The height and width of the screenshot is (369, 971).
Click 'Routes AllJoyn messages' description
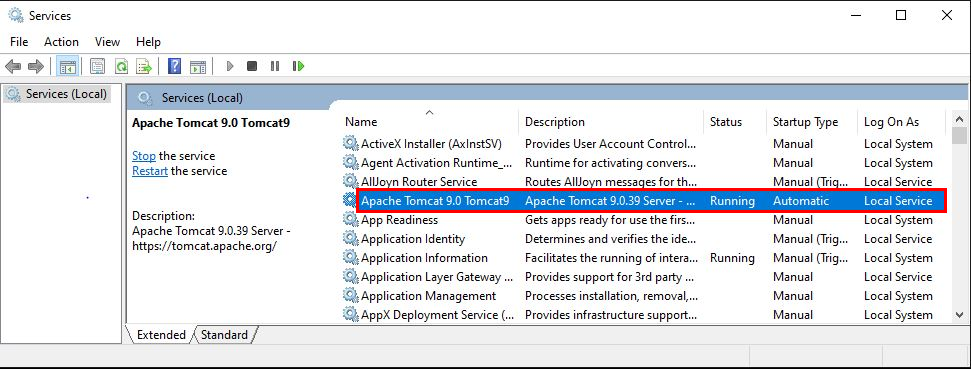(x=611, y=181)
